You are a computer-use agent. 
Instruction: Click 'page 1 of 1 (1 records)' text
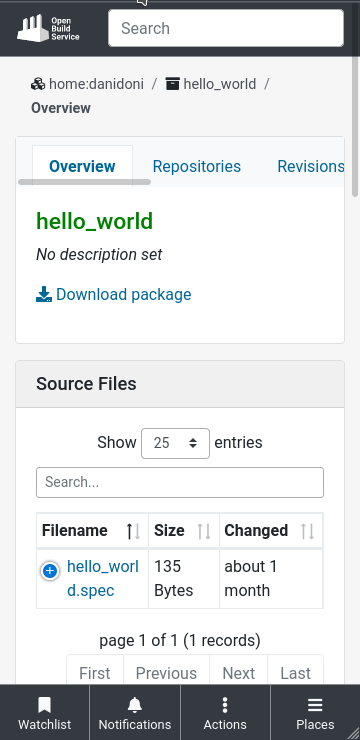180,640
